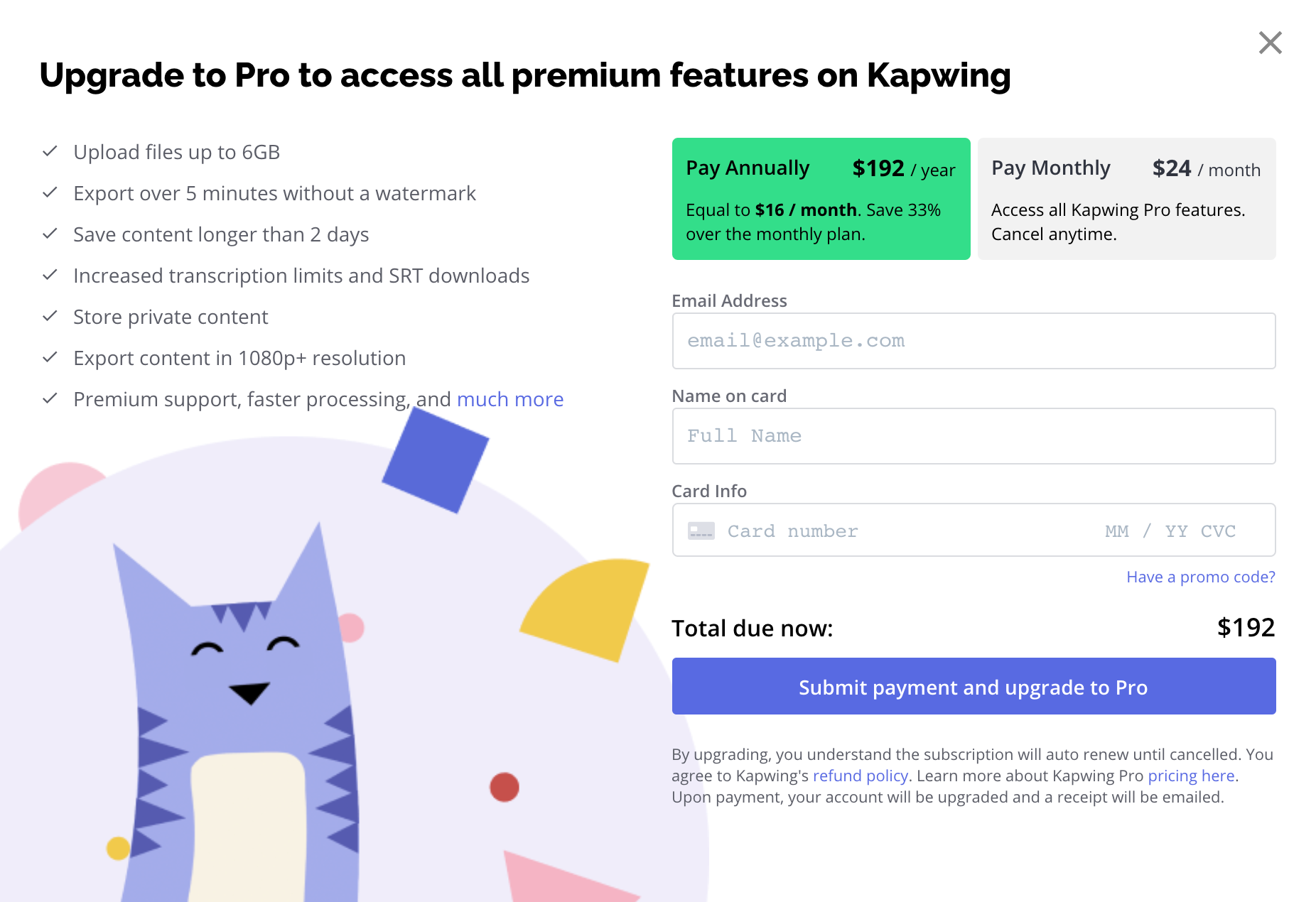Select the Pay Monthly plan option

click(1126, 199)
